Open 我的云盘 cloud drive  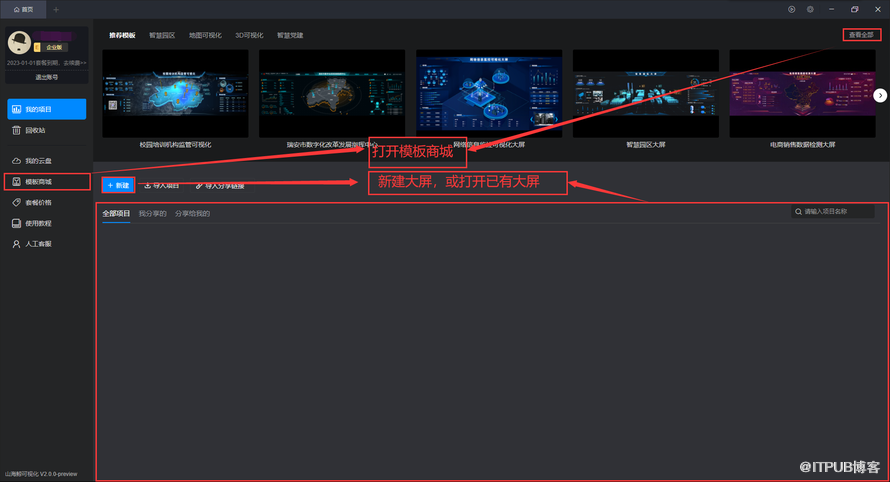pyautogui.click(x=47, y=161)
